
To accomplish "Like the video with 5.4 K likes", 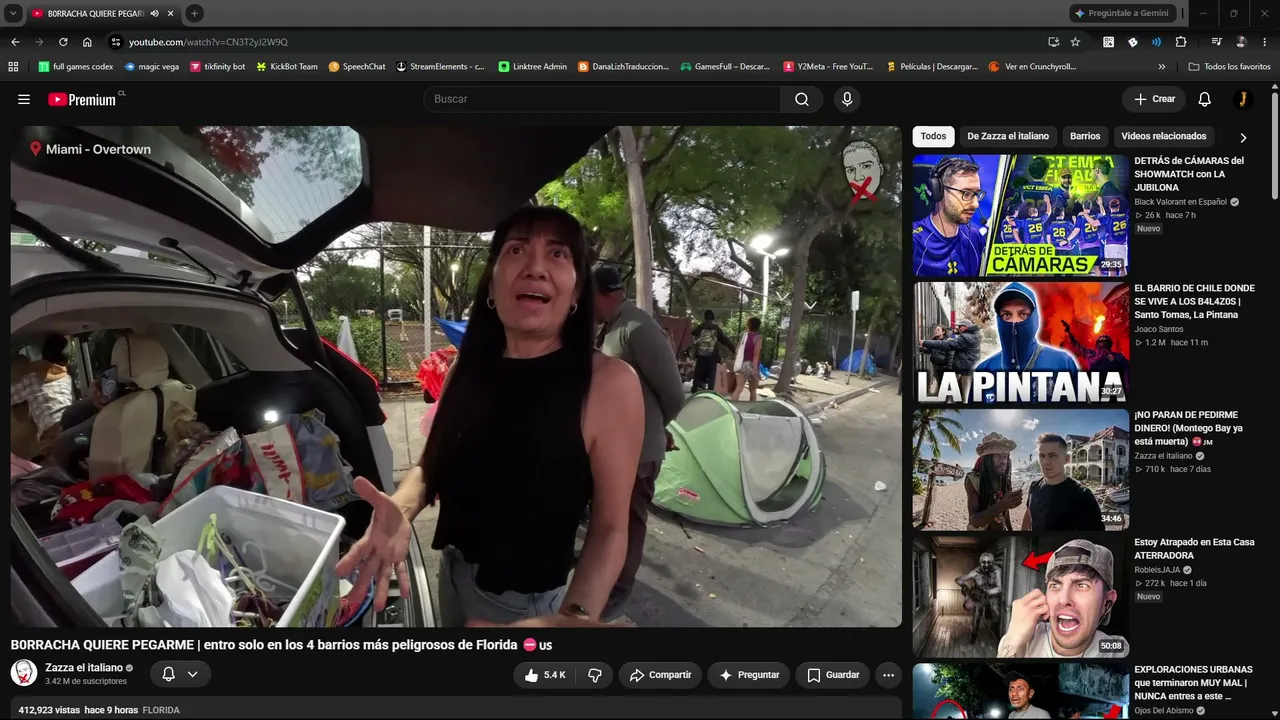I will click(x=544, y=675).
